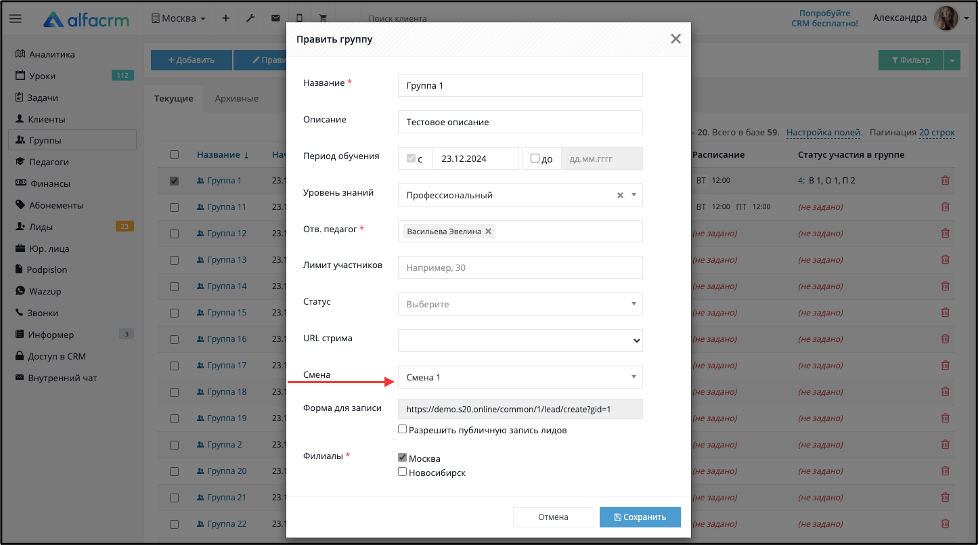
Task: Enable the 'до' end date checkbox
Action: coord(534,158)
